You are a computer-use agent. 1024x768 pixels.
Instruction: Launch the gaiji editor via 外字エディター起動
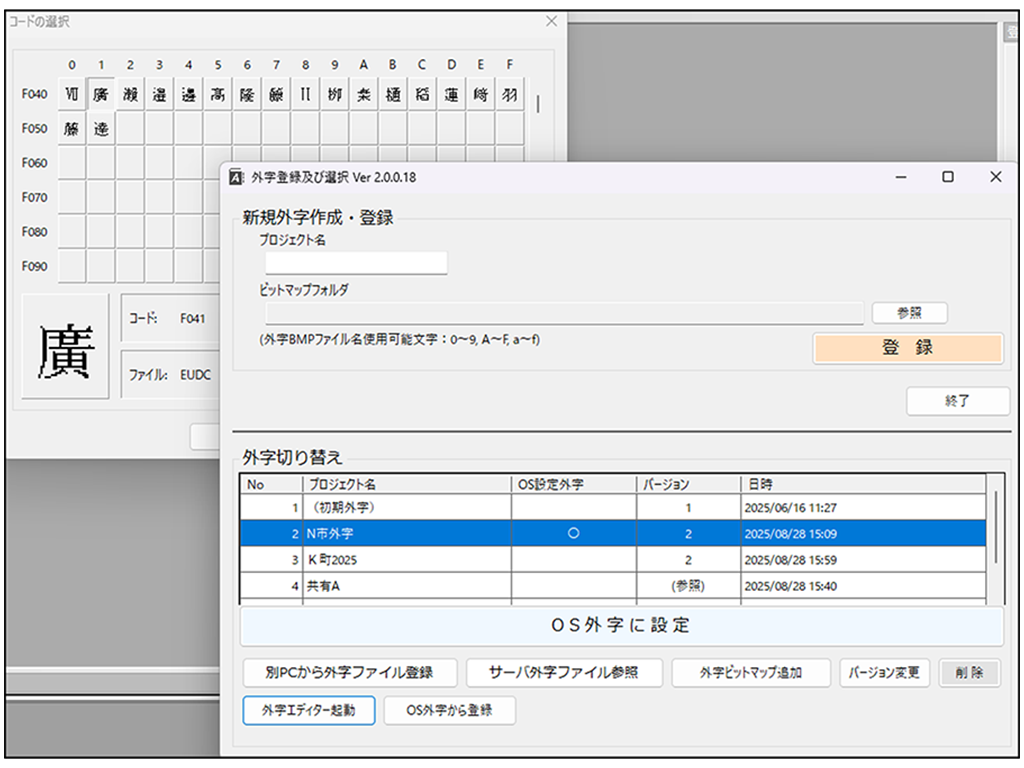point(309,711)
